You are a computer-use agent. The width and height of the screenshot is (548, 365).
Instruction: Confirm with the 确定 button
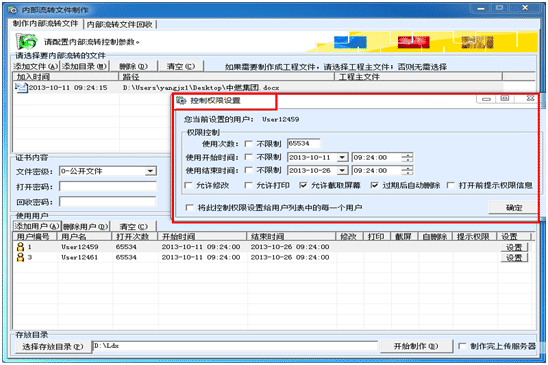point(513,208)
